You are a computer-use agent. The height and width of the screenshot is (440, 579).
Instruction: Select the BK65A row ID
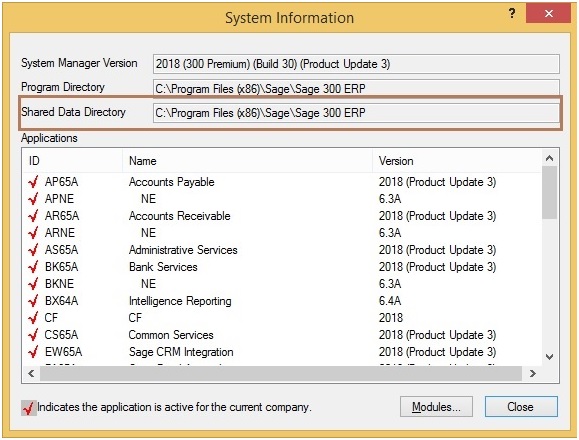coord(61,267)
